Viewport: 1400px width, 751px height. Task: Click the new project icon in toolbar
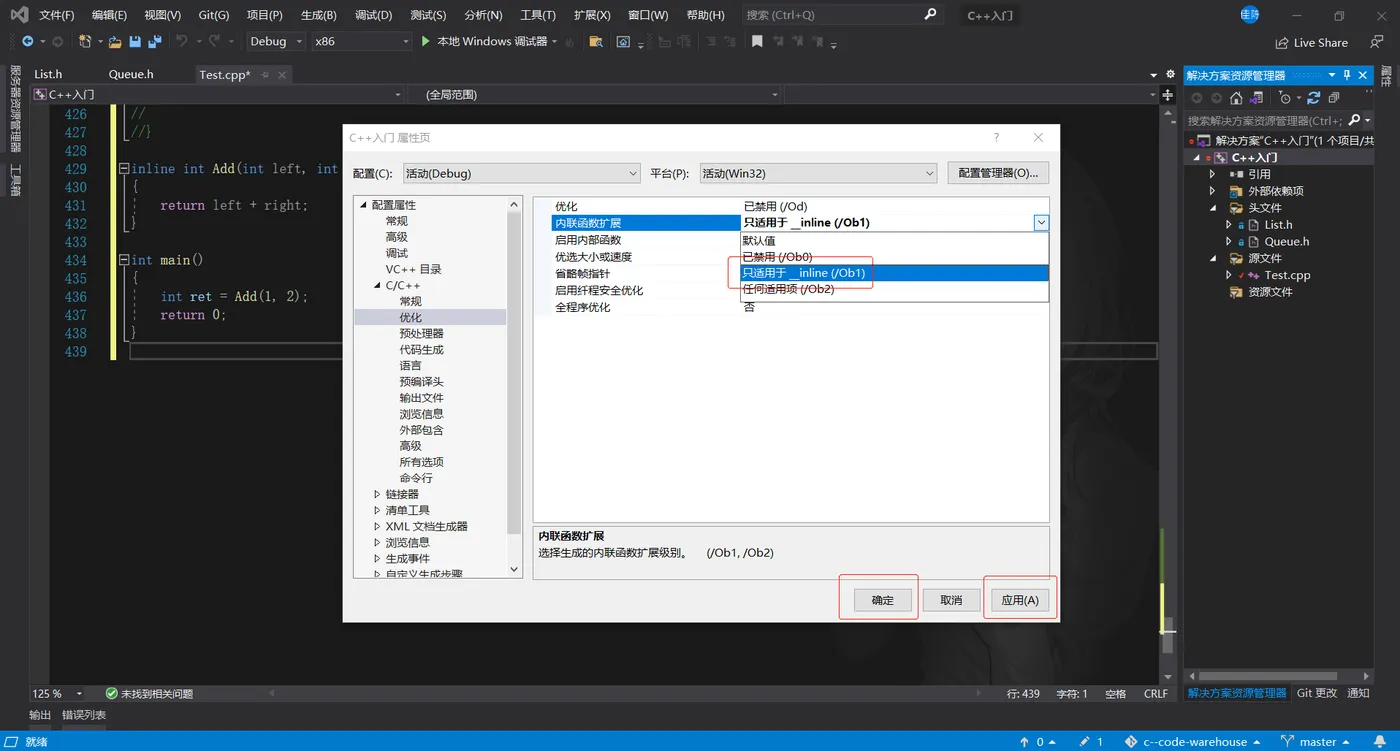[x=86, y=41]
